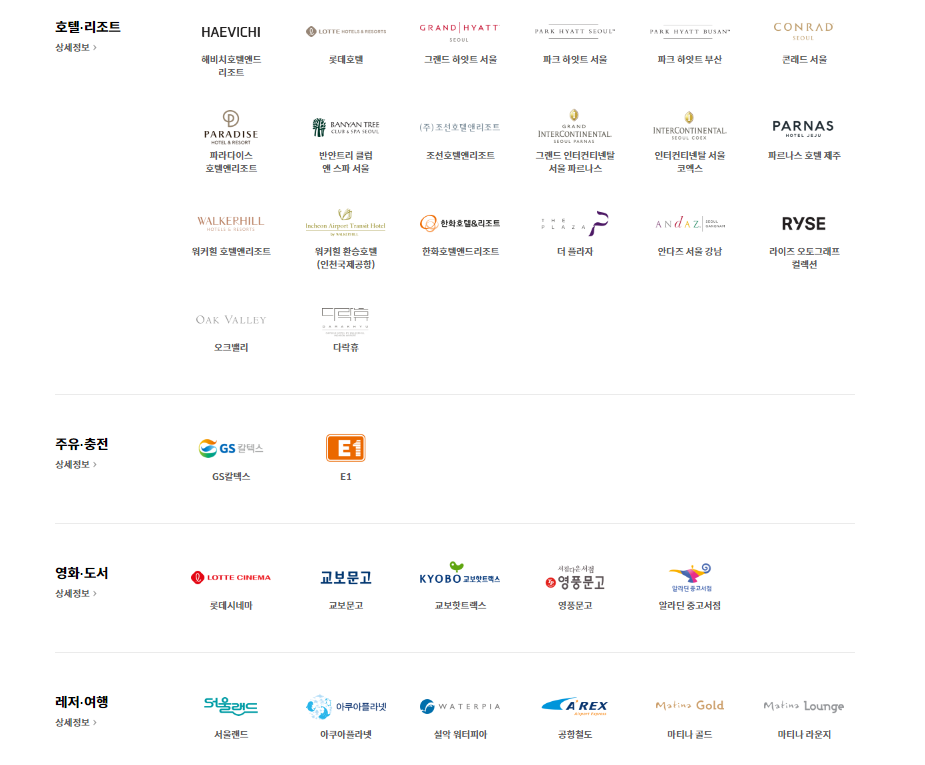The image size is (925, 765).
Task: Click the 해비치호텔앤드 리조트 label
Action: point(231,65)
